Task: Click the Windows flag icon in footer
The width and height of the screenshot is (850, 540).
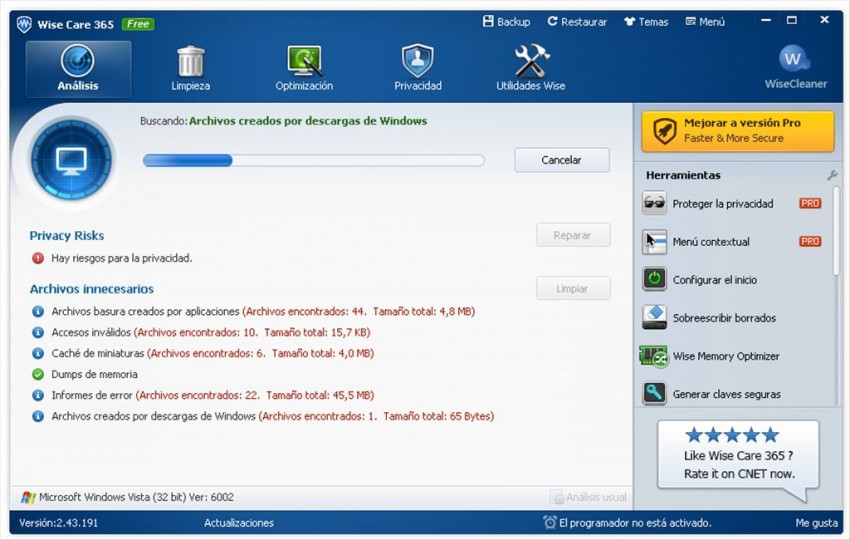Action: (x=28, y=497)
